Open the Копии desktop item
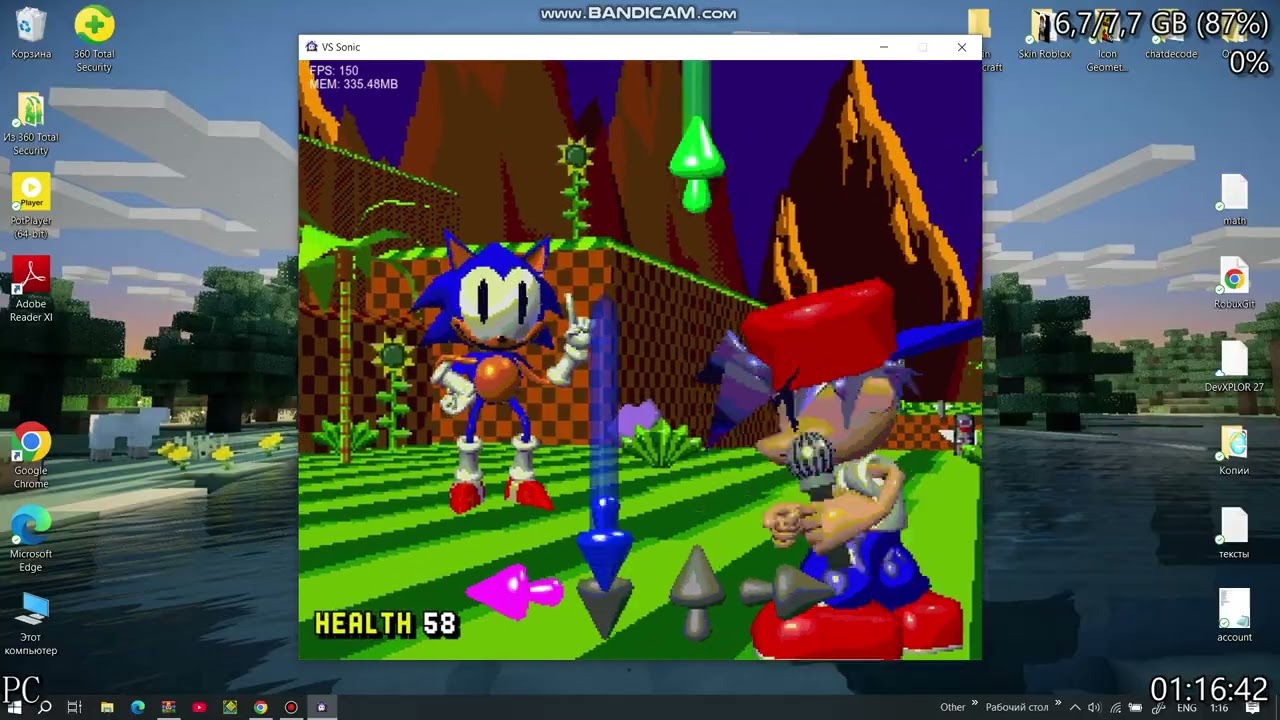The width and height of the screenshot is (1280, 720). [x=1234, y=450]
